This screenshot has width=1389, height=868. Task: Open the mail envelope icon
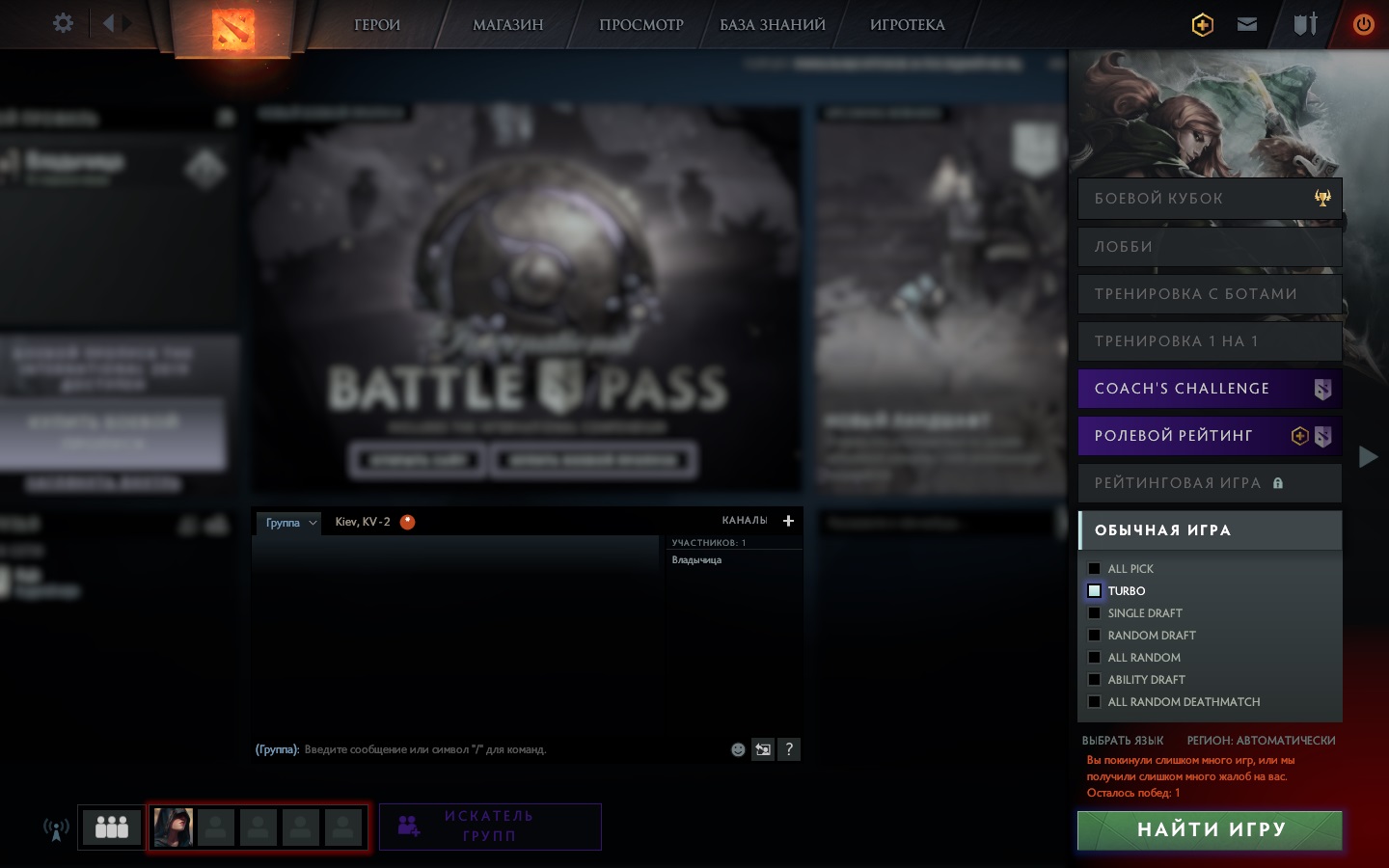tap(1247, 24)
